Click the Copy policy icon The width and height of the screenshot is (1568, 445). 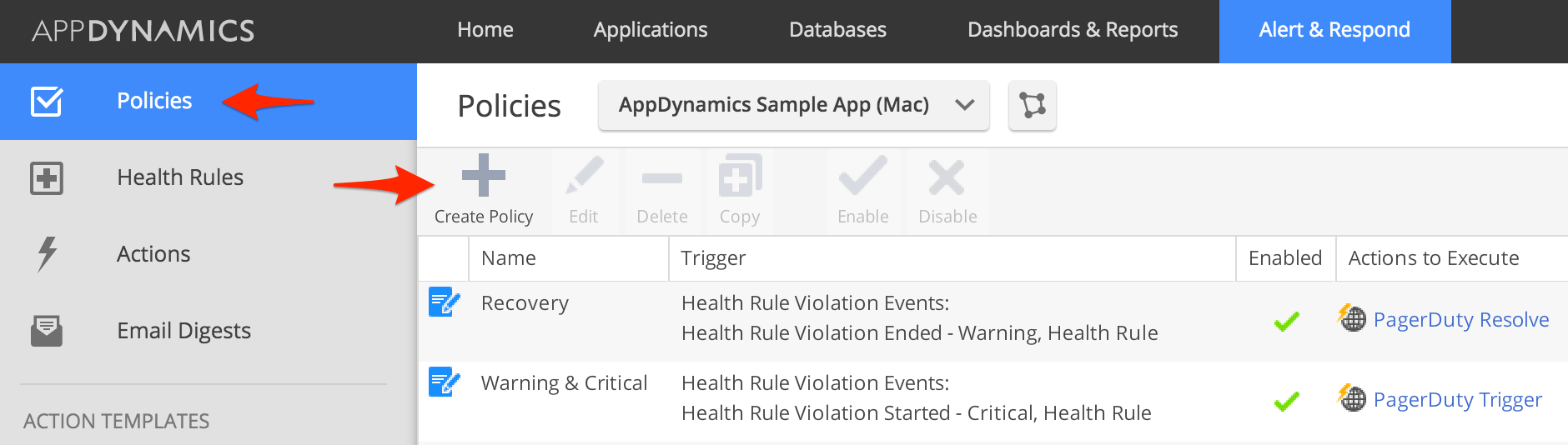(740, 176)
